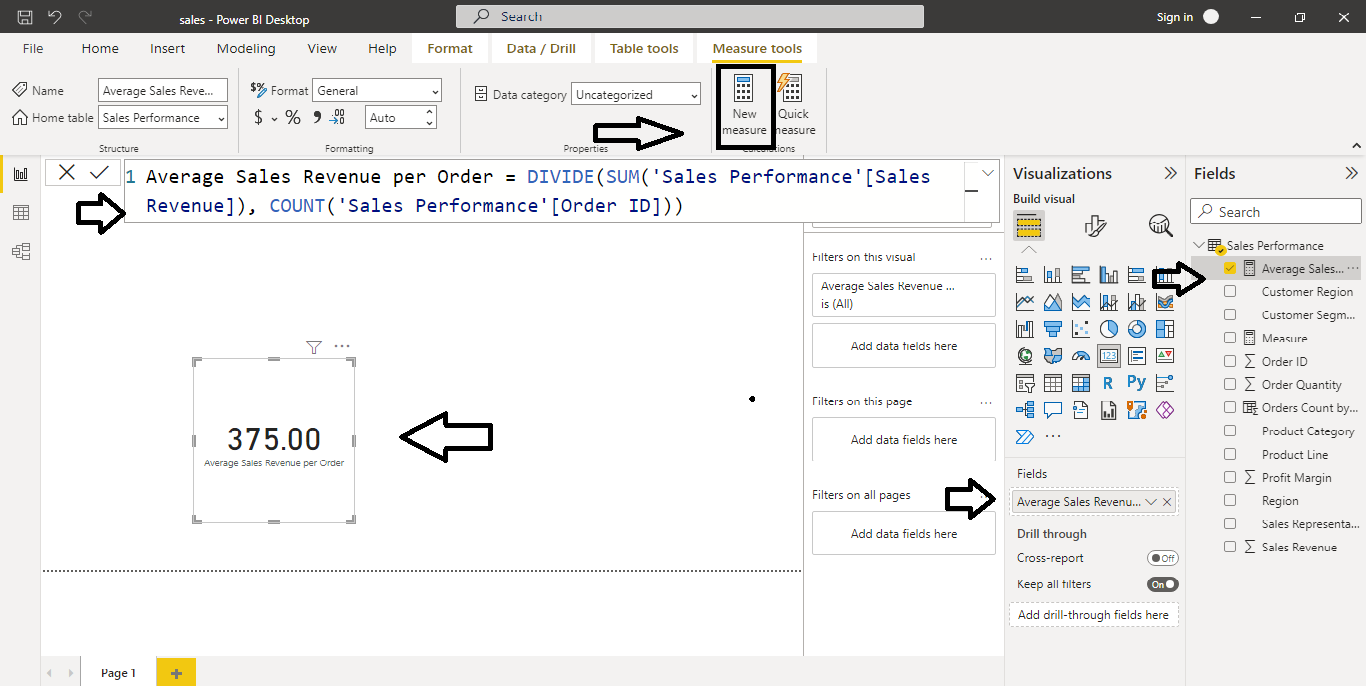1366x686 pixels.
Task: Open the Data category dropdown
Action: tap(636, 95)
